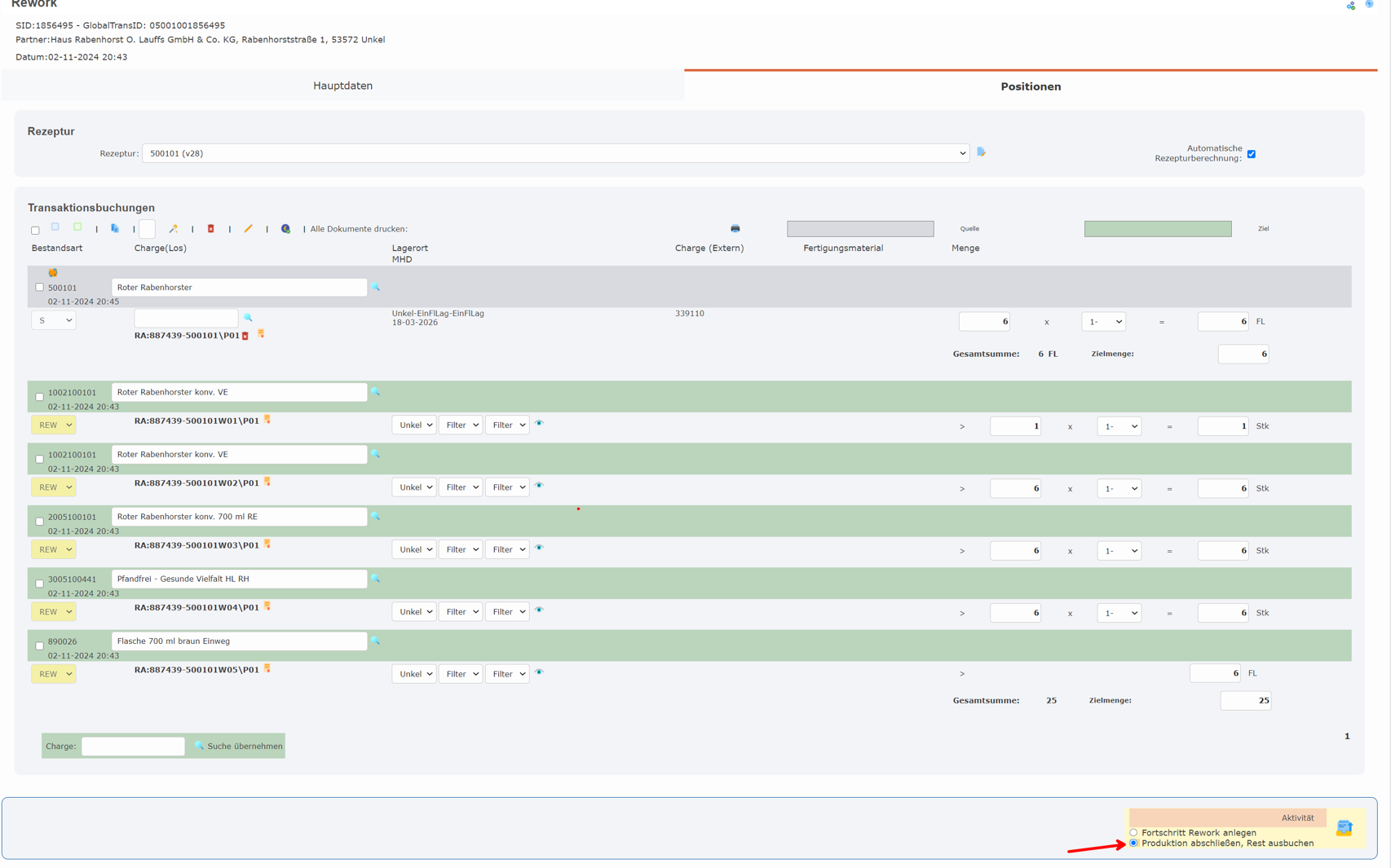The width and height of the screenshot is (1391, 868).
Task: Check the box for item 890026
Action: (x=39, y=646)
